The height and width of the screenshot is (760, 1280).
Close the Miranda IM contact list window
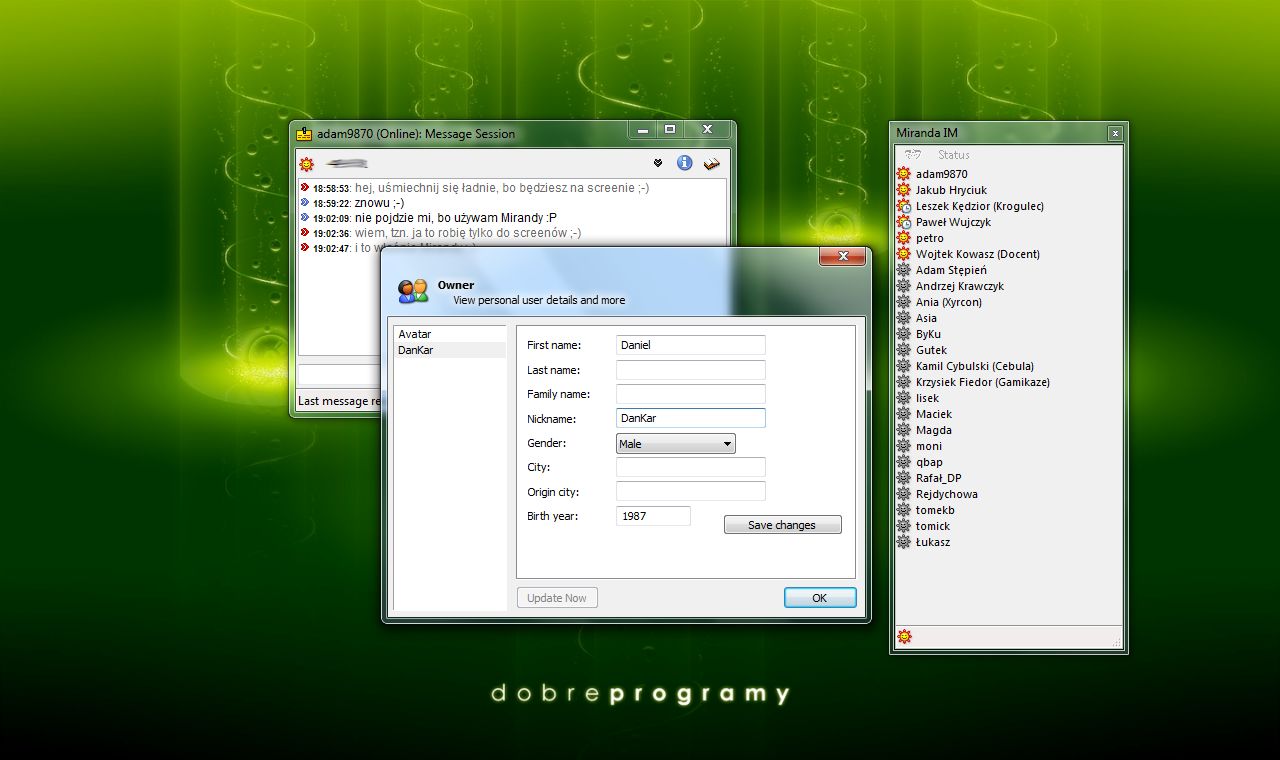tap(1115, 134)
